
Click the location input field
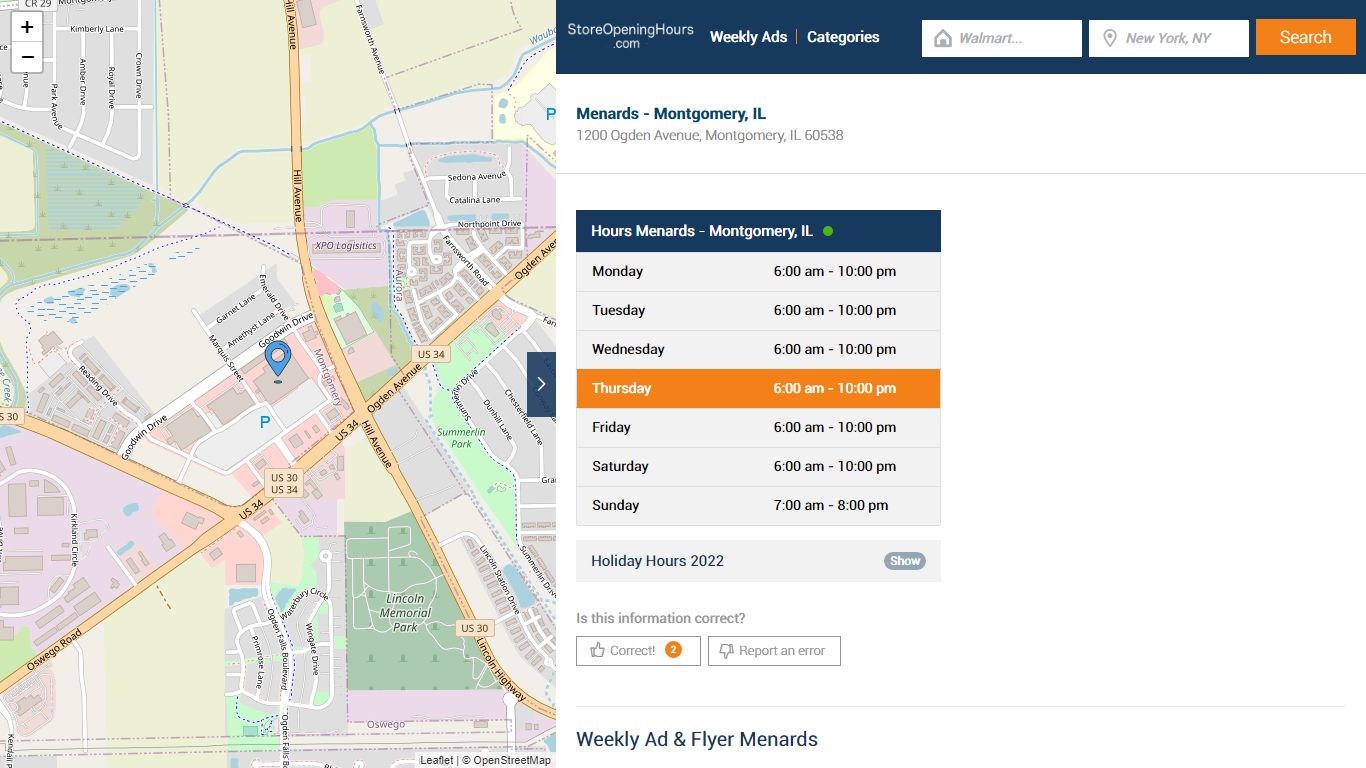coord(1169,38)
